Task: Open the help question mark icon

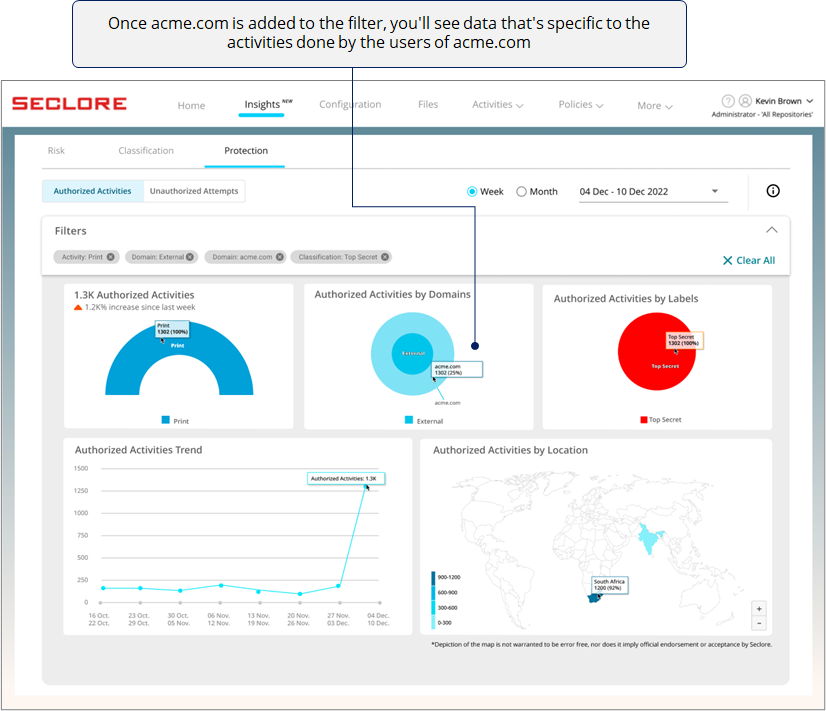Action: (727, 101)
